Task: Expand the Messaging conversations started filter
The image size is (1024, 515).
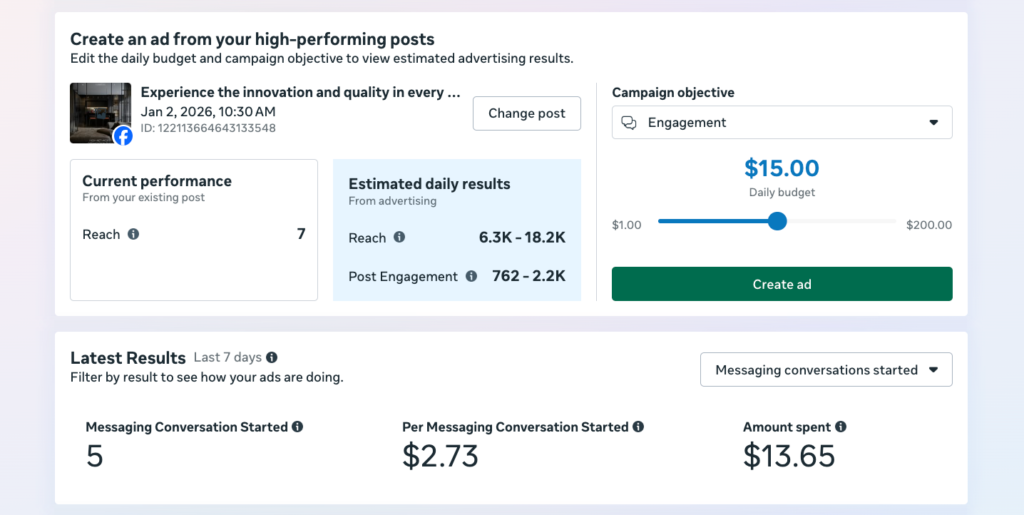Action: point(826,370)
